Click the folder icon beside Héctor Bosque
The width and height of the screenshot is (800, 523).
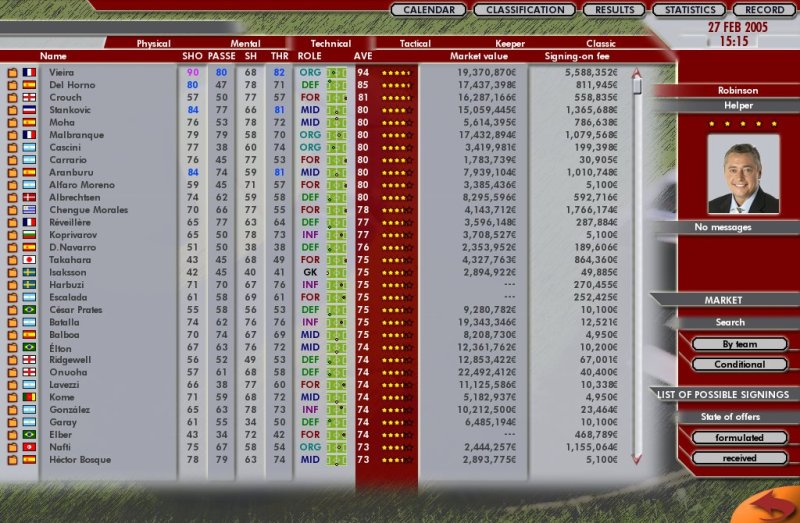coord(13,459)
